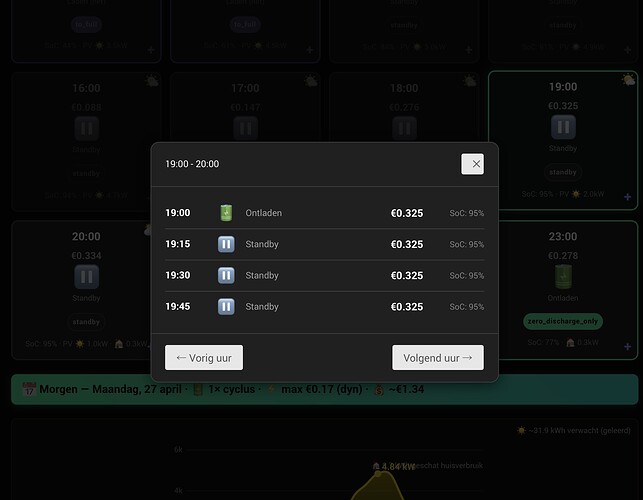Close the 19:00 - 20:00 dialog

point(472,164)
